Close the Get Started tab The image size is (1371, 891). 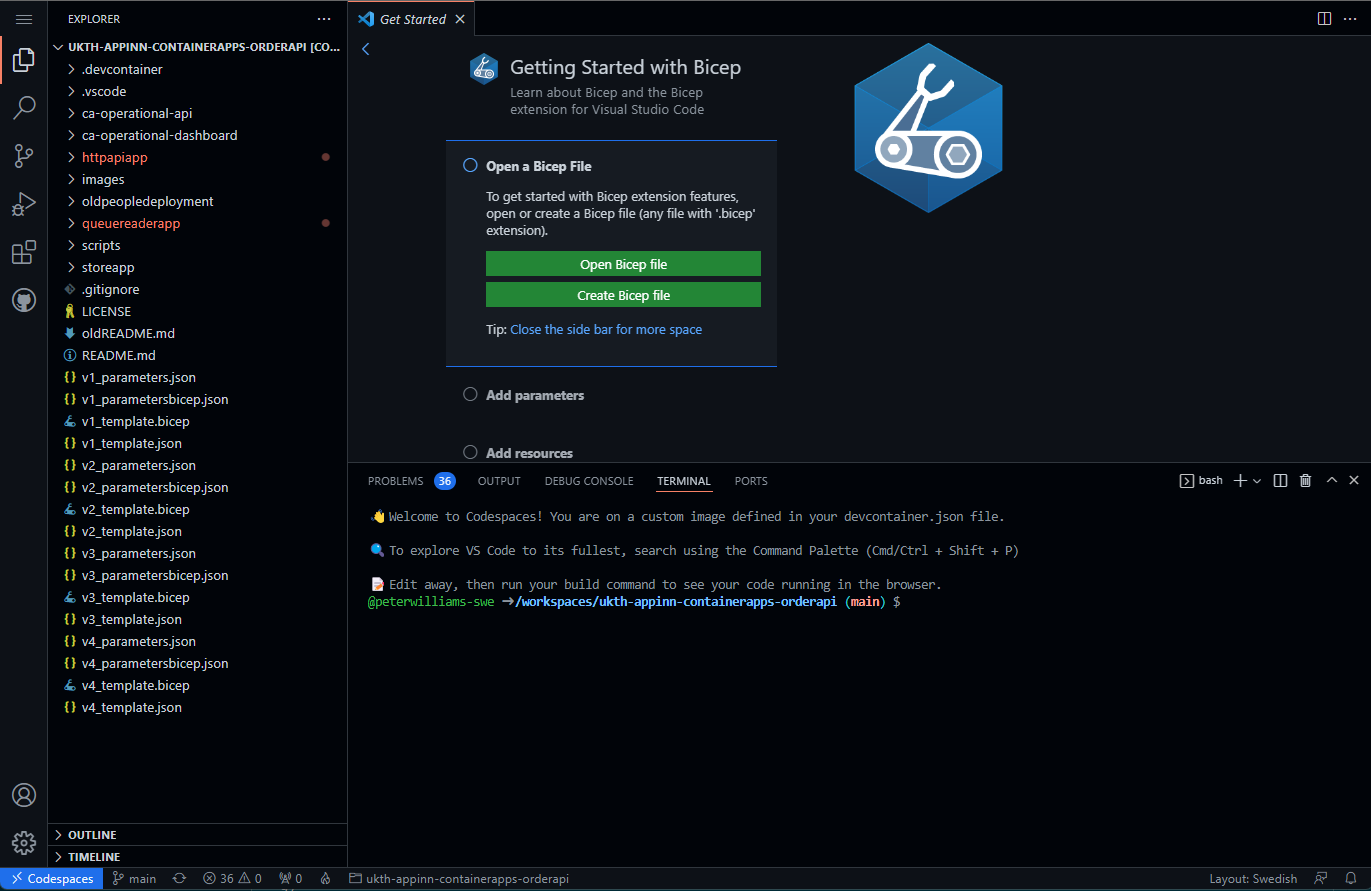460,19
